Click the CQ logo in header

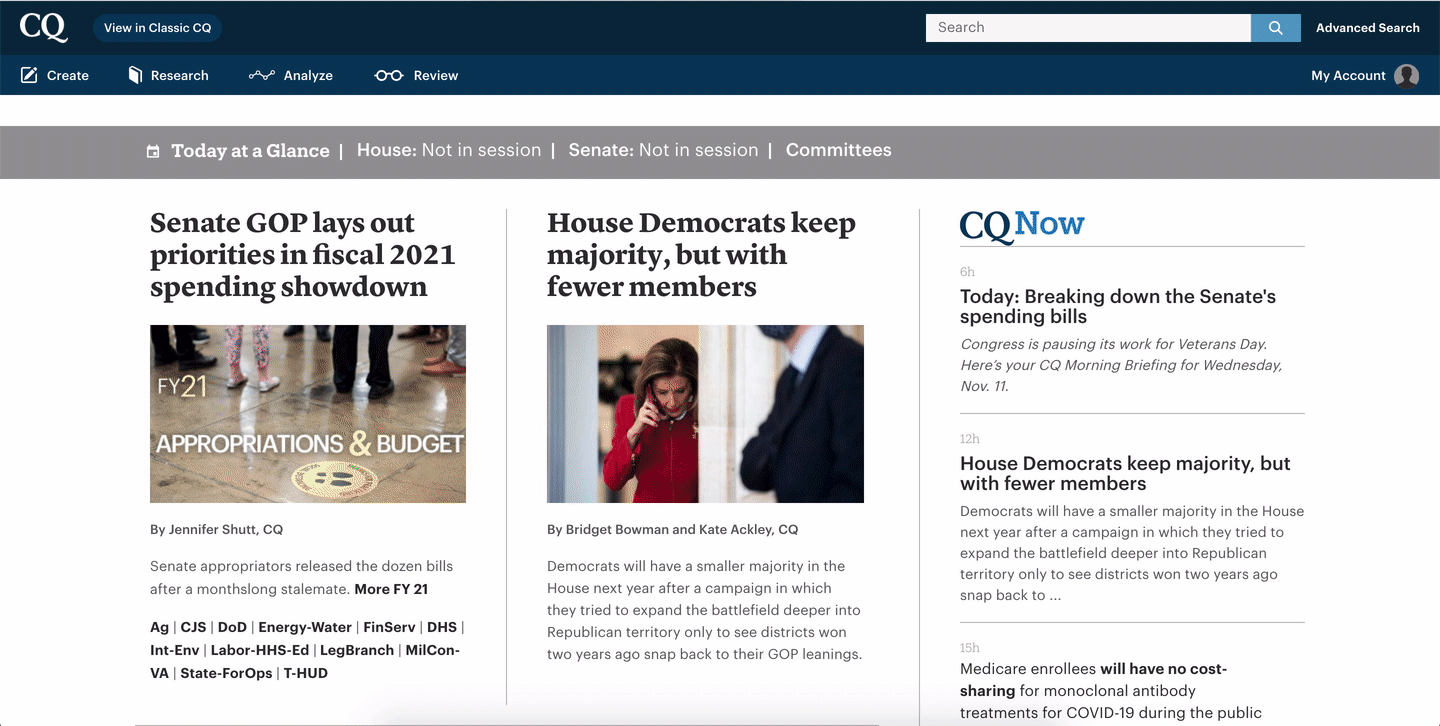(x=44, y=27)
